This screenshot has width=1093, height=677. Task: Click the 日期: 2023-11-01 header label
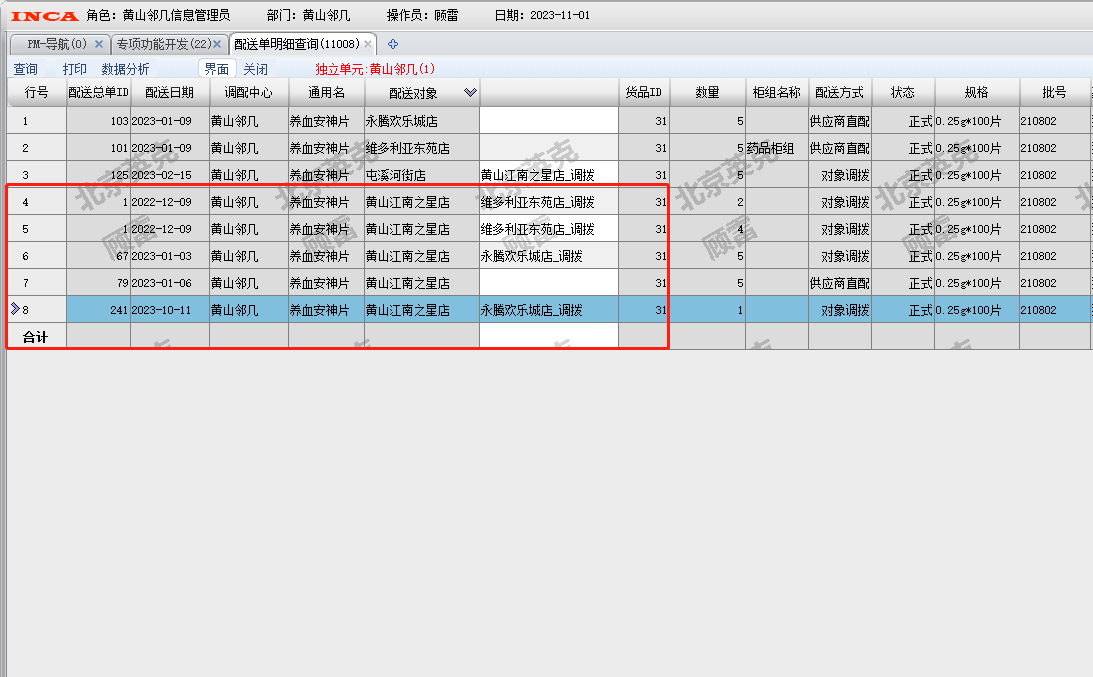pyautogui.click(x=542, y=15)
